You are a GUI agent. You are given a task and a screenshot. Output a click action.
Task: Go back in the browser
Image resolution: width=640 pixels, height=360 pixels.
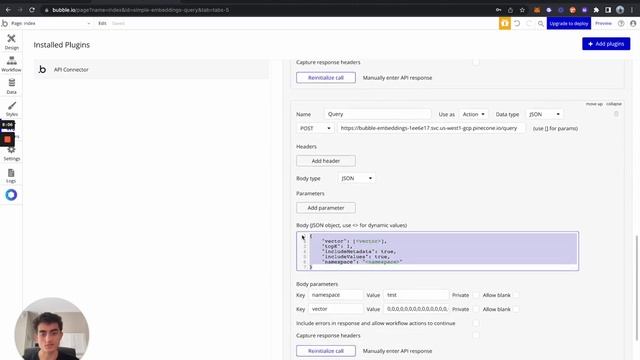pyautogui.click(x=8, y=10)
